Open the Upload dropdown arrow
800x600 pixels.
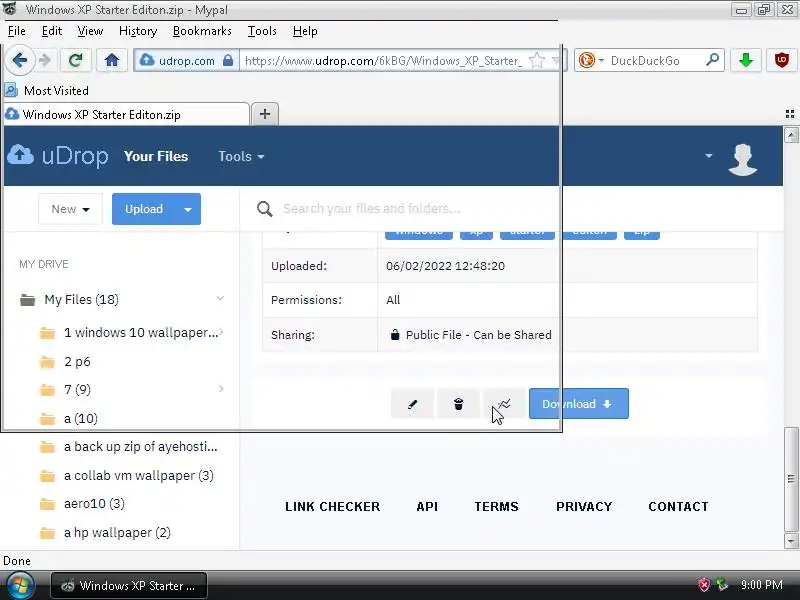tap(188, 209)
